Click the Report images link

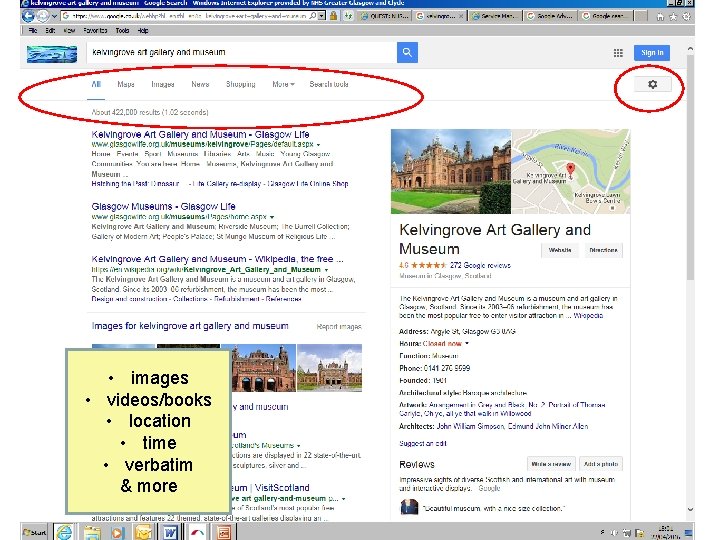(x=339, y=326)
